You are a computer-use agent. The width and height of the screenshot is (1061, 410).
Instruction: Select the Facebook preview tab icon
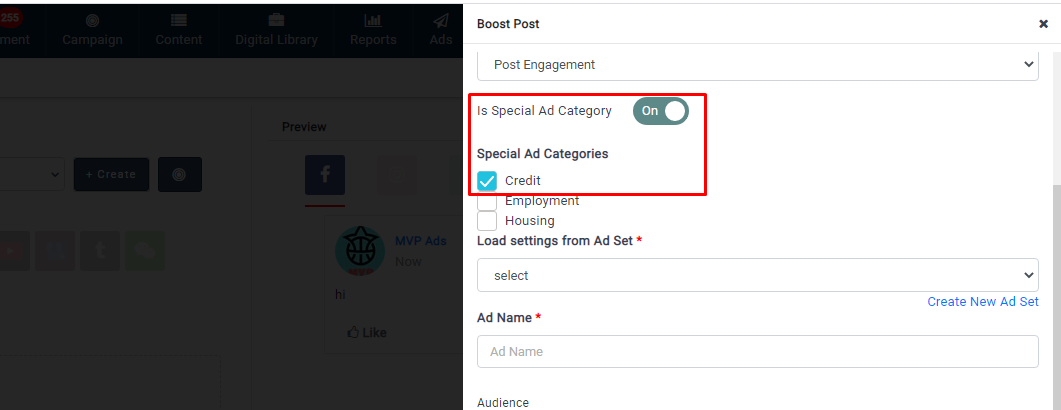(325, 175)
